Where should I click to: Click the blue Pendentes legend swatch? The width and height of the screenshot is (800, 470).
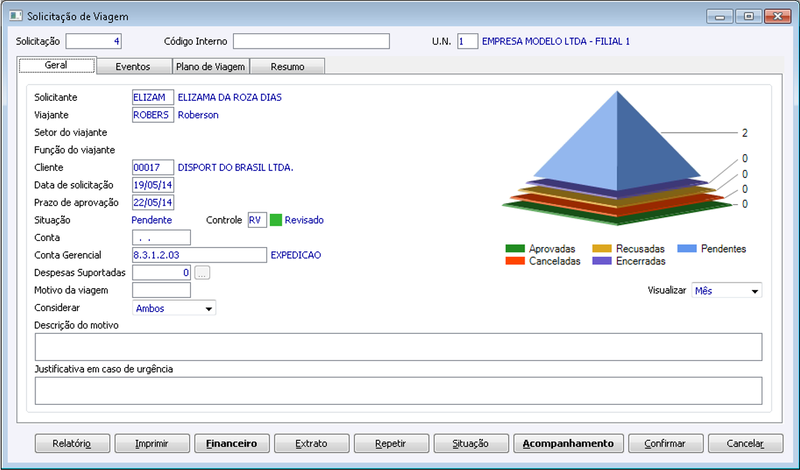tap(687, 249)
